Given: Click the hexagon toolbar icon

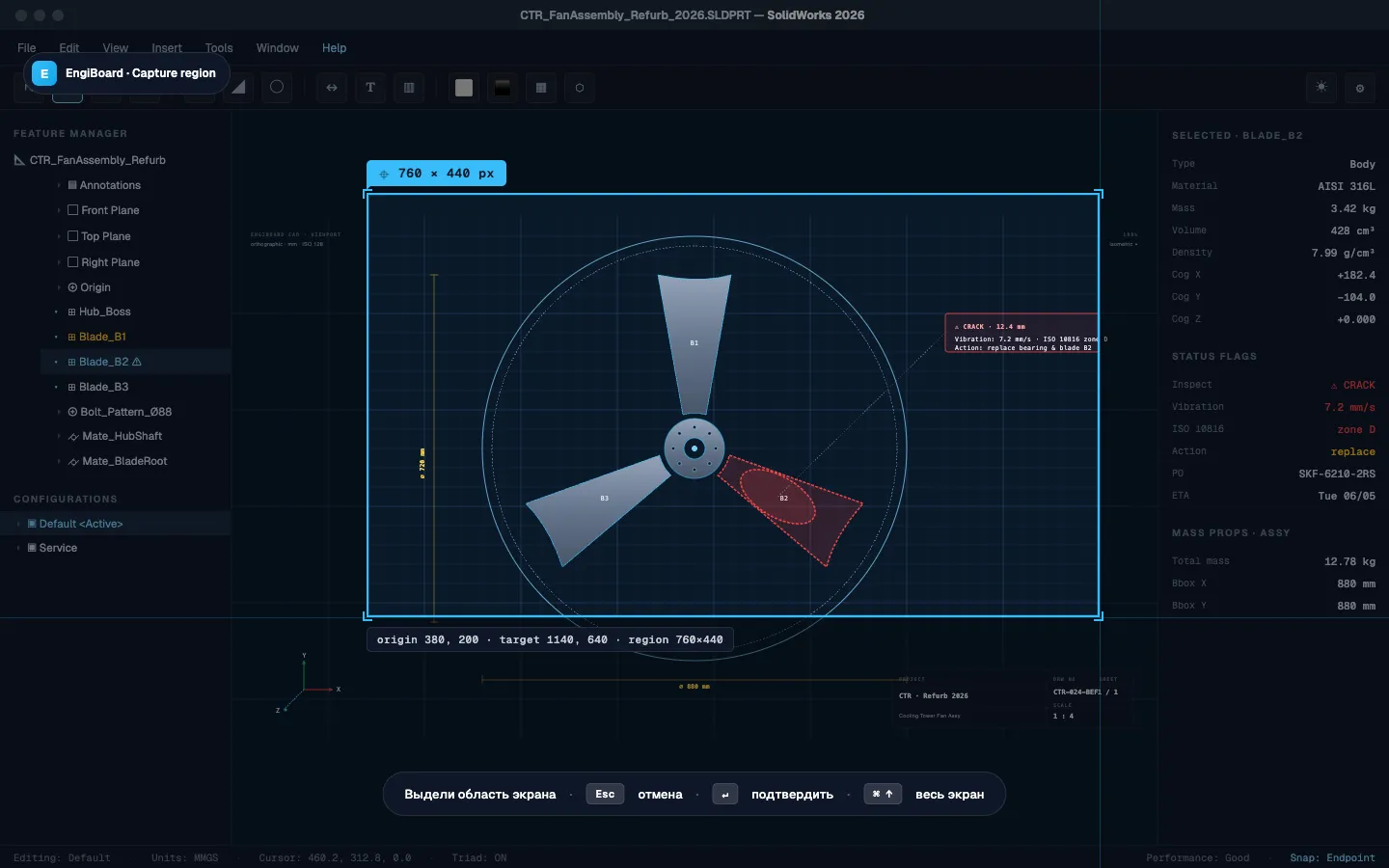Looking at the screenshot, I should [580, 88].
